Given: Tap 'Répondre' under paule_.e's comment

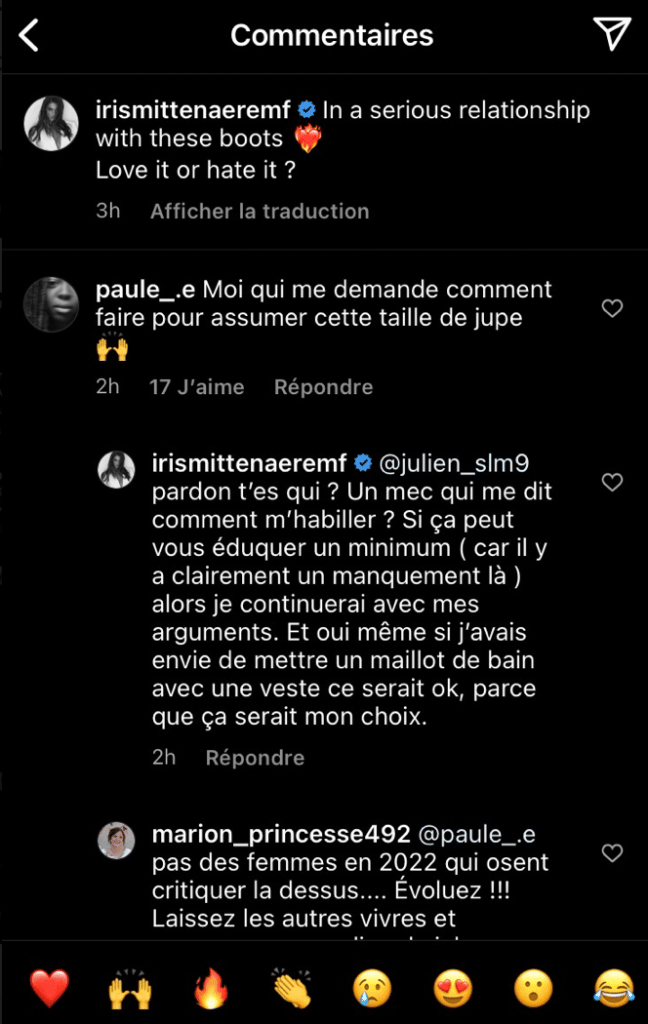Looking at the screenshot, I should coord(323,387).
